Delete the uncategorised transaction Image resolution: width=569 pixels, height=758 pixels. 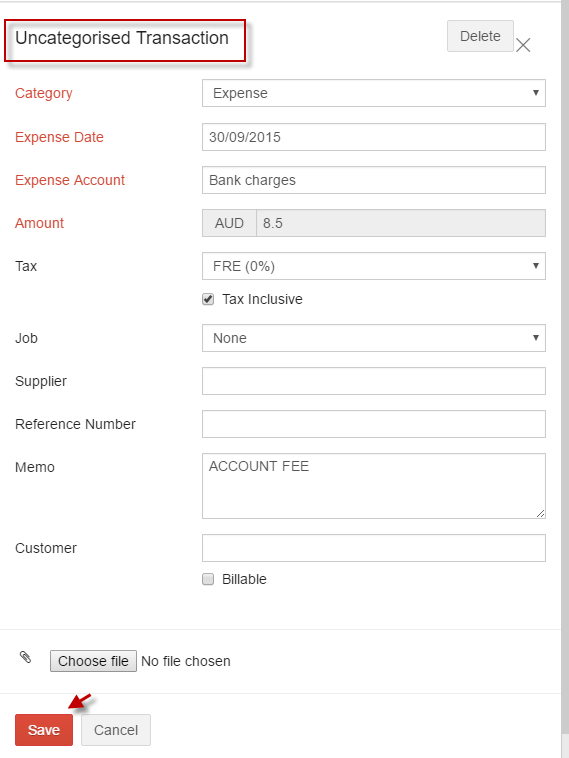480,36
